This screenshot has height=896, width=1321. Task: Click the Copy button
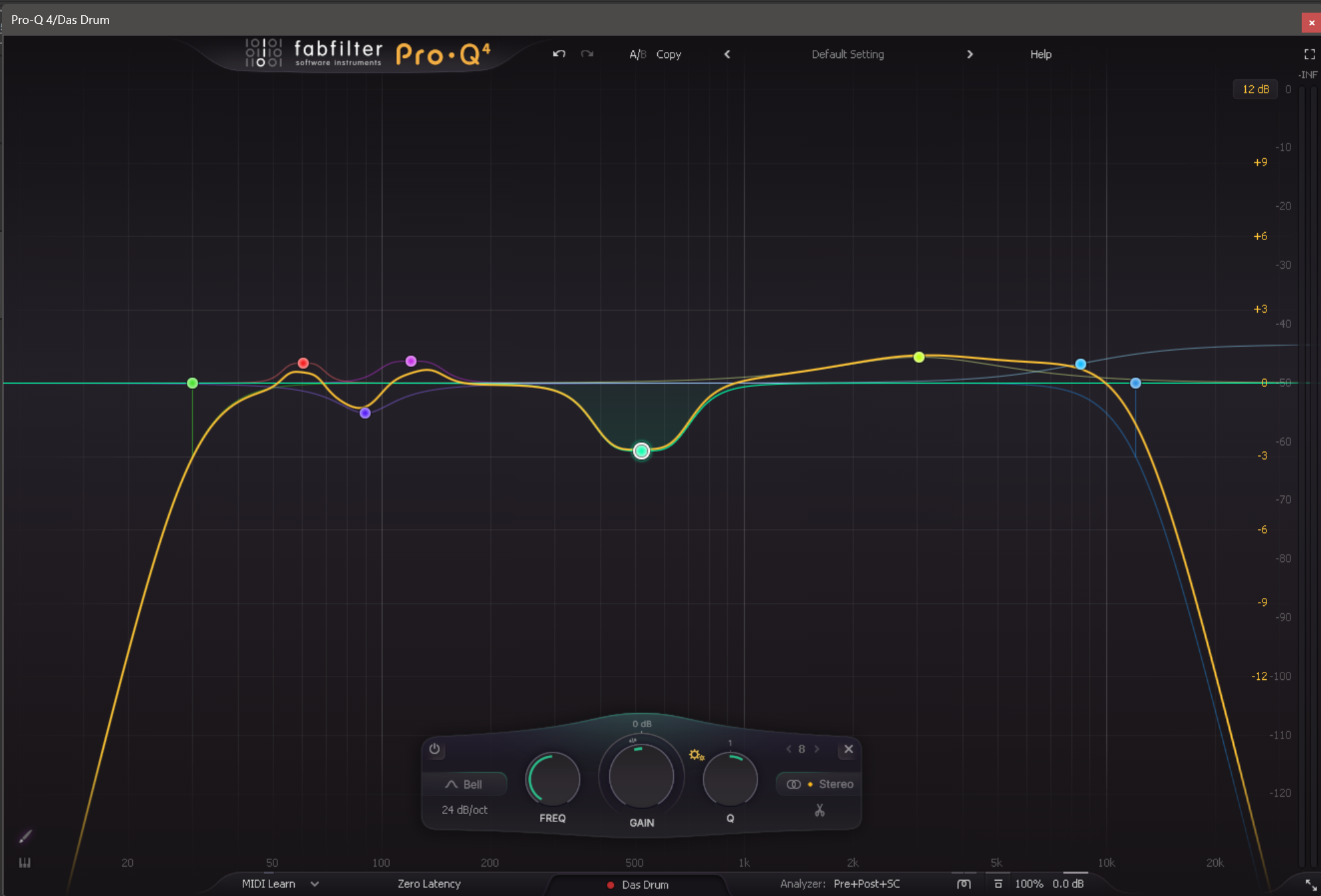(668, 55)
